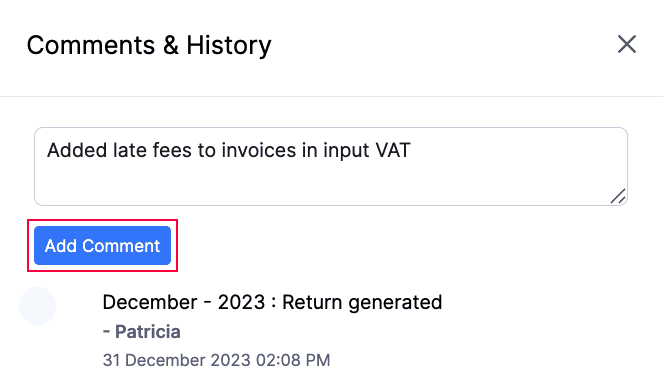
Task: Place cursor after 'VAT' in the comment
Action: click(x=411, y=150)
